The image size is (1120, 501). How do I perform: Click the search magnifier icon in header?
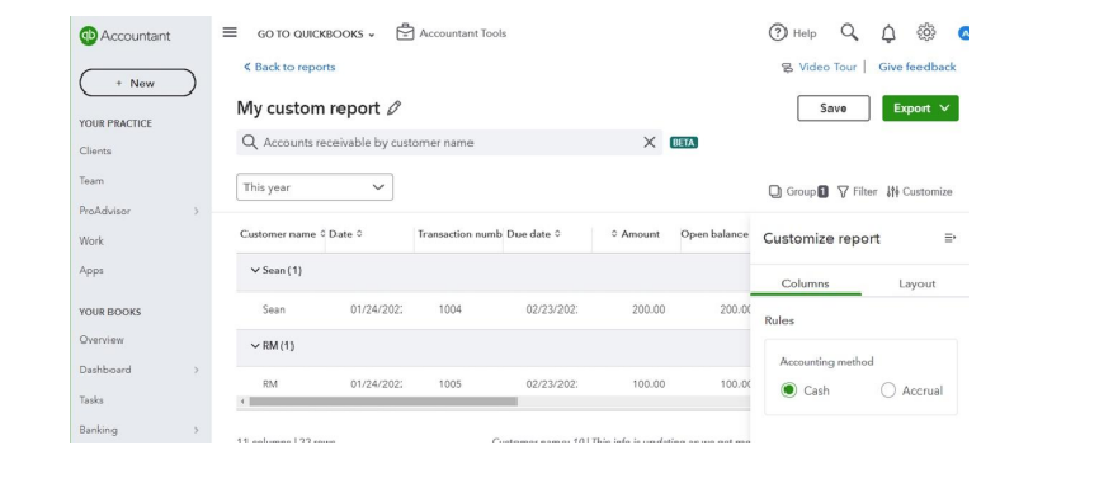[849, 33]
